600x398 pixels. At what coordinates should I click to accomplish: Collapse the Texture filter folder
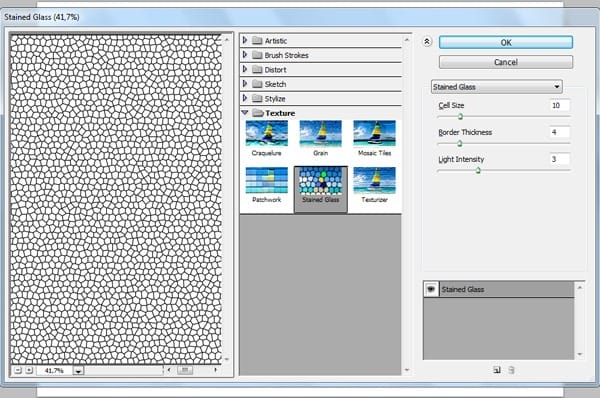coord(245,113)
